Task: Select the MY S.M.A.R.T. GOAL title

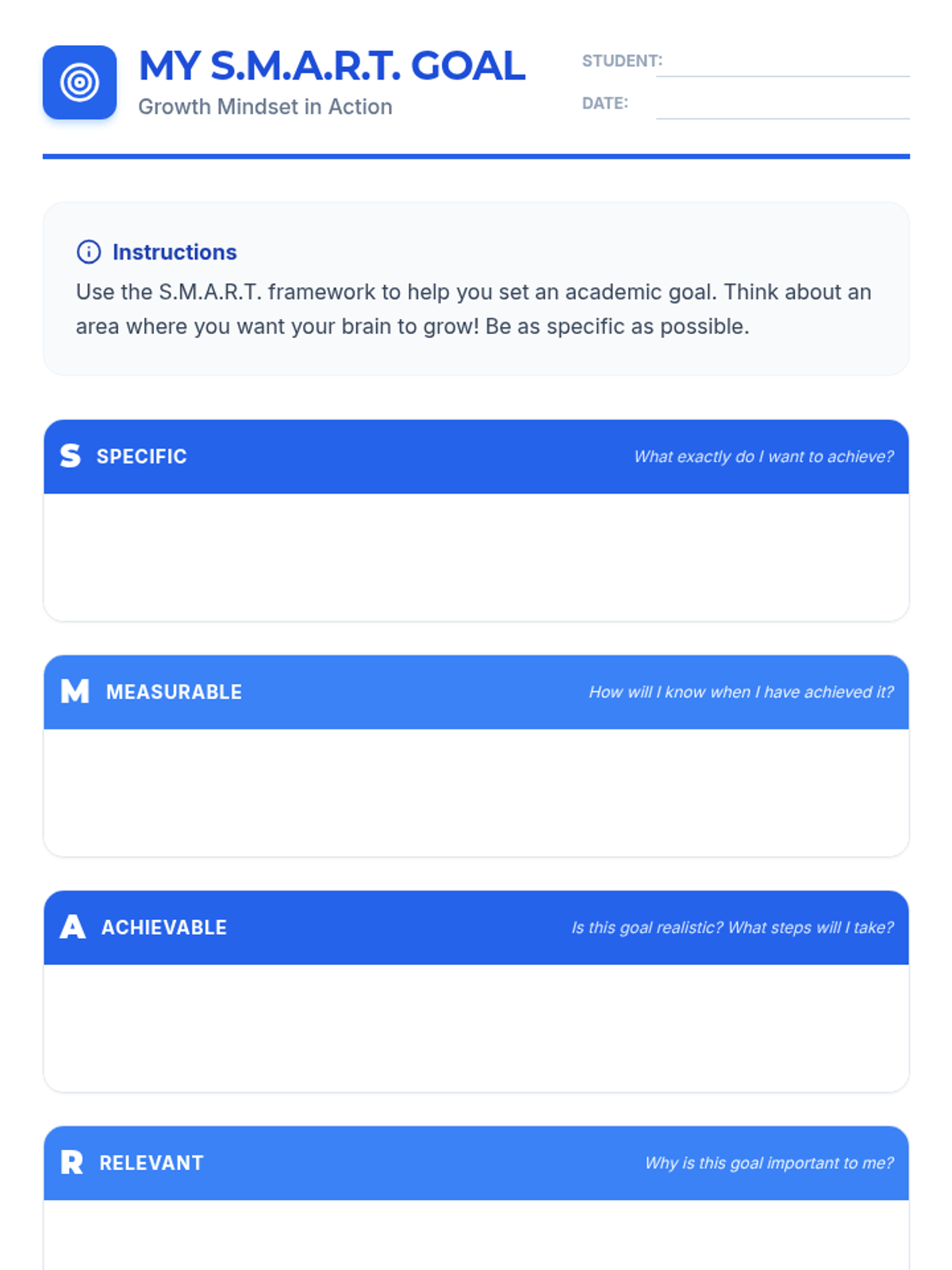Action: point(332,66)
